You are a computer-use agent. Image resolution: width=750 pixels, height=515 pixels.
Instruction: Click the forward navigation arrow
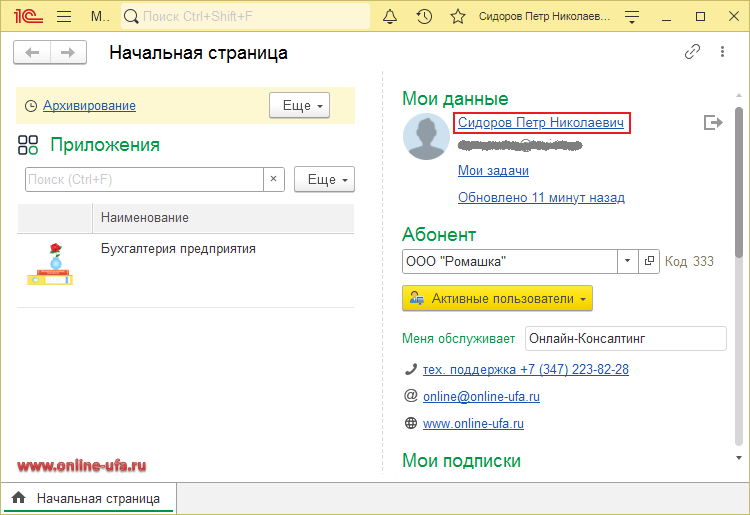(x=67, y=53)
